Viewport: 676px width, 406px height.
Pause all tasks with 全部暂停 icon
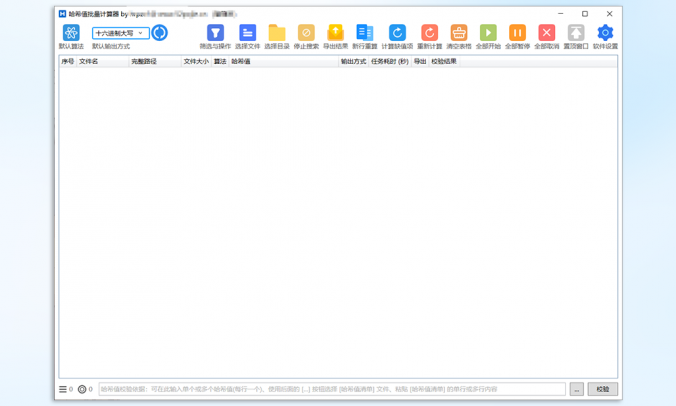pyautogui.click(x=517, y=33)
